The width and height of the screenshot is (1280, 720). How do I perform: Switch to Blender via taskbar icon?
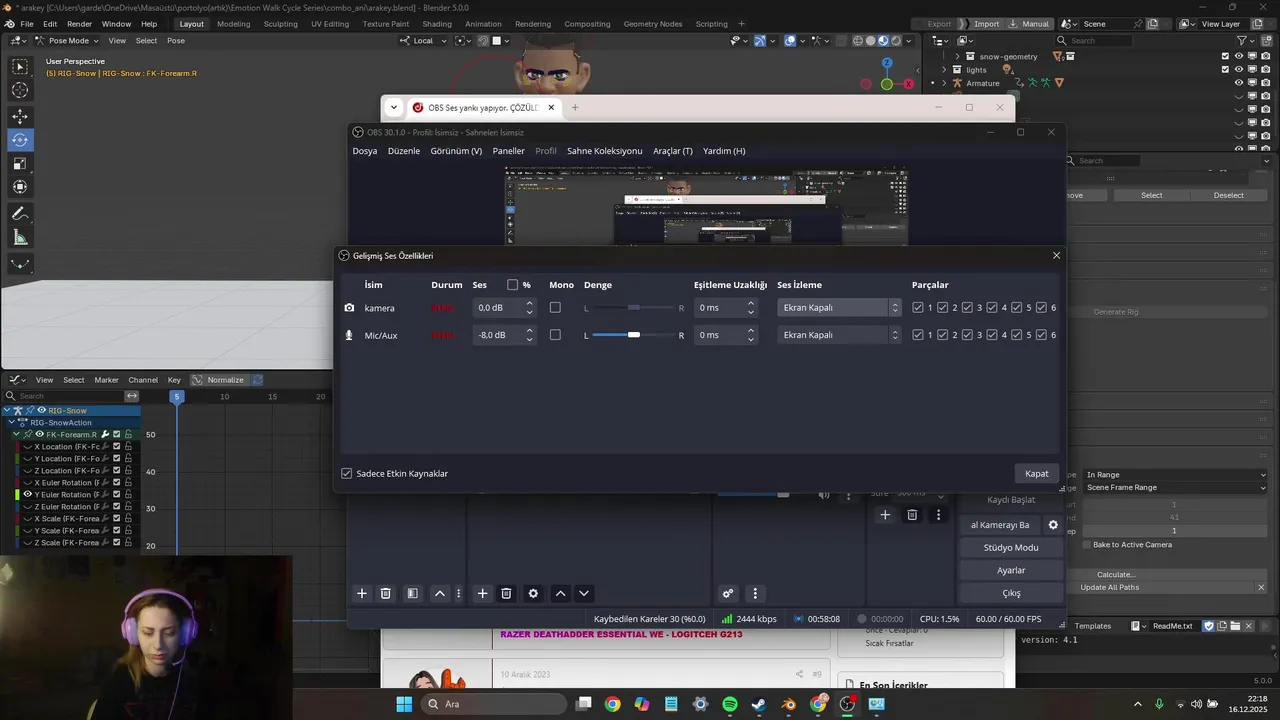tap(789, 704)
